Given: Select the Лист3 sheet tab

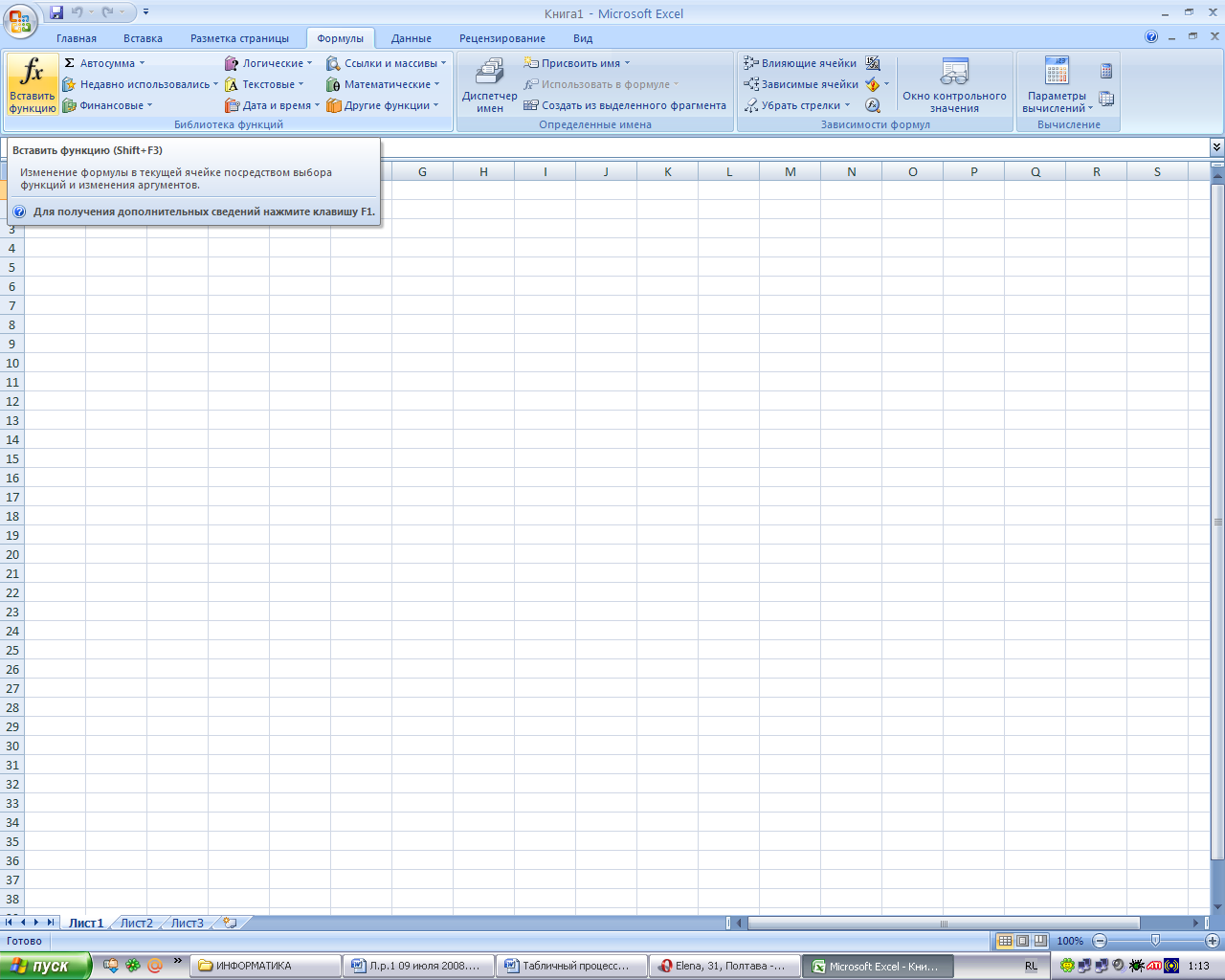Looking at the screenshot, I should [188, 924].
